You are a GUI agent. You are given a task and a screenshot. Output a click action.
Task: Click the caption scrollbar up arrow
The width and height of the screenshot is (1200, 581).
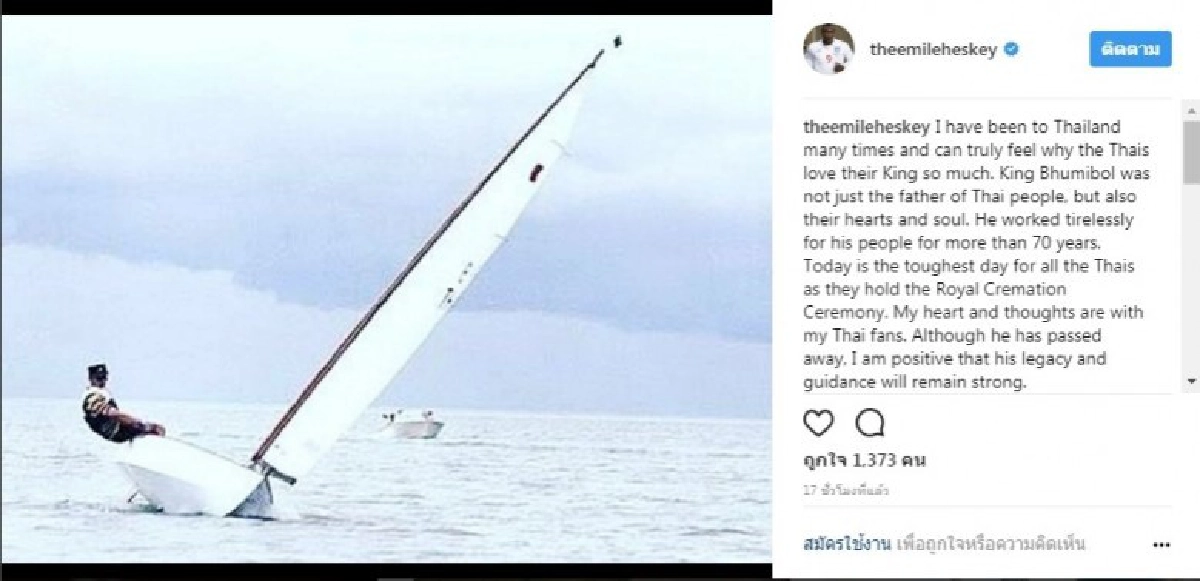click(x=1191, y=106)
